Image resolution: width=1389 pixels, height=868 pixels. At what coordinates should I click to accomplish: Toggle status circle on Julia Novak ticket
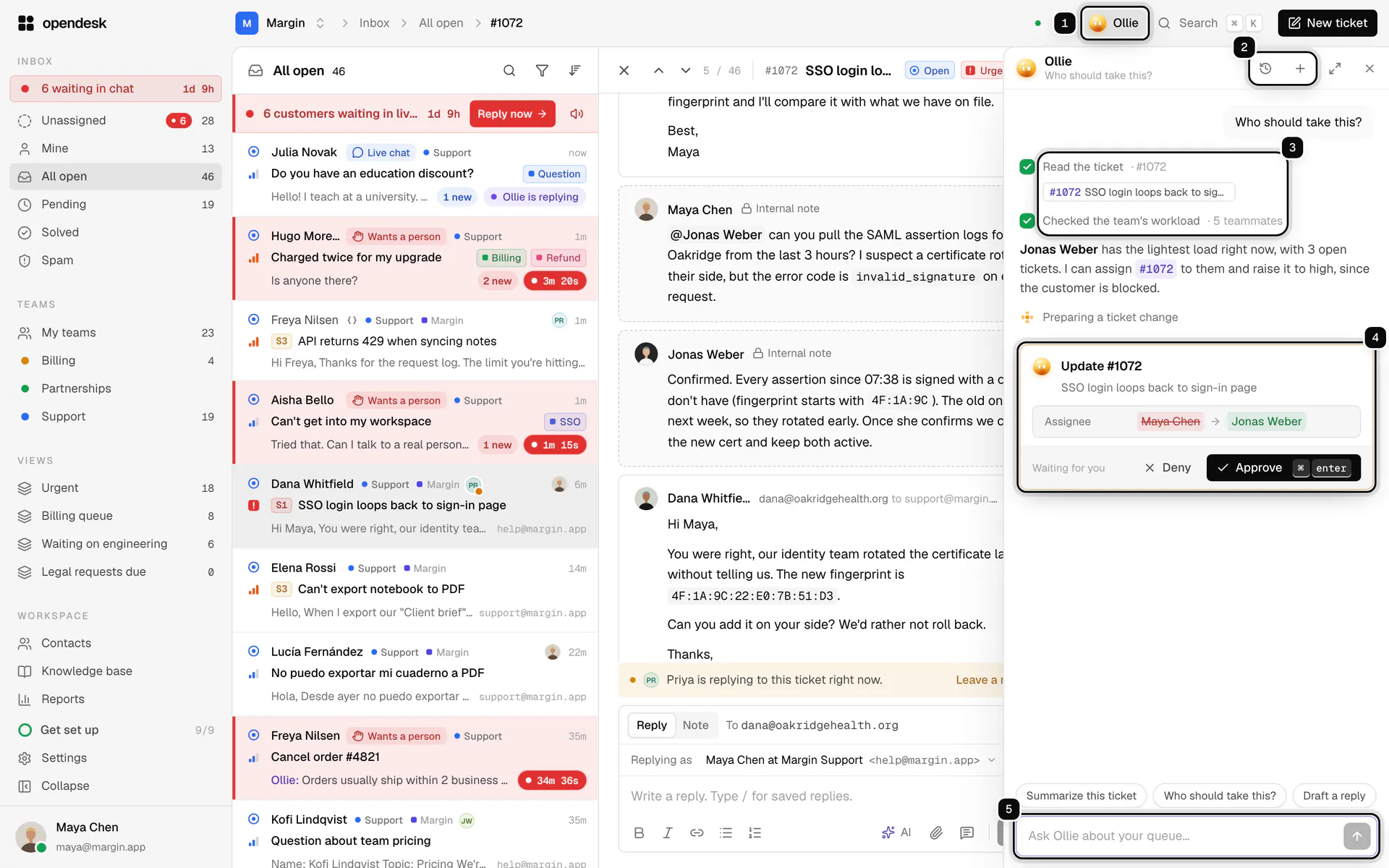point(254,152)
